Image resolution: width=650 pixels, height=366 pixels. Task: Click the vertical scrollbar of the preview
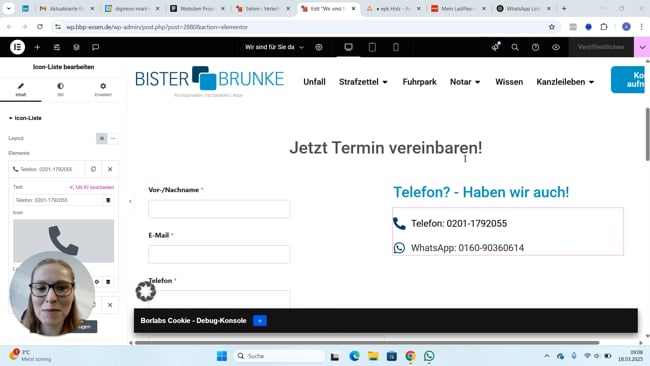[x=648, y=134]
